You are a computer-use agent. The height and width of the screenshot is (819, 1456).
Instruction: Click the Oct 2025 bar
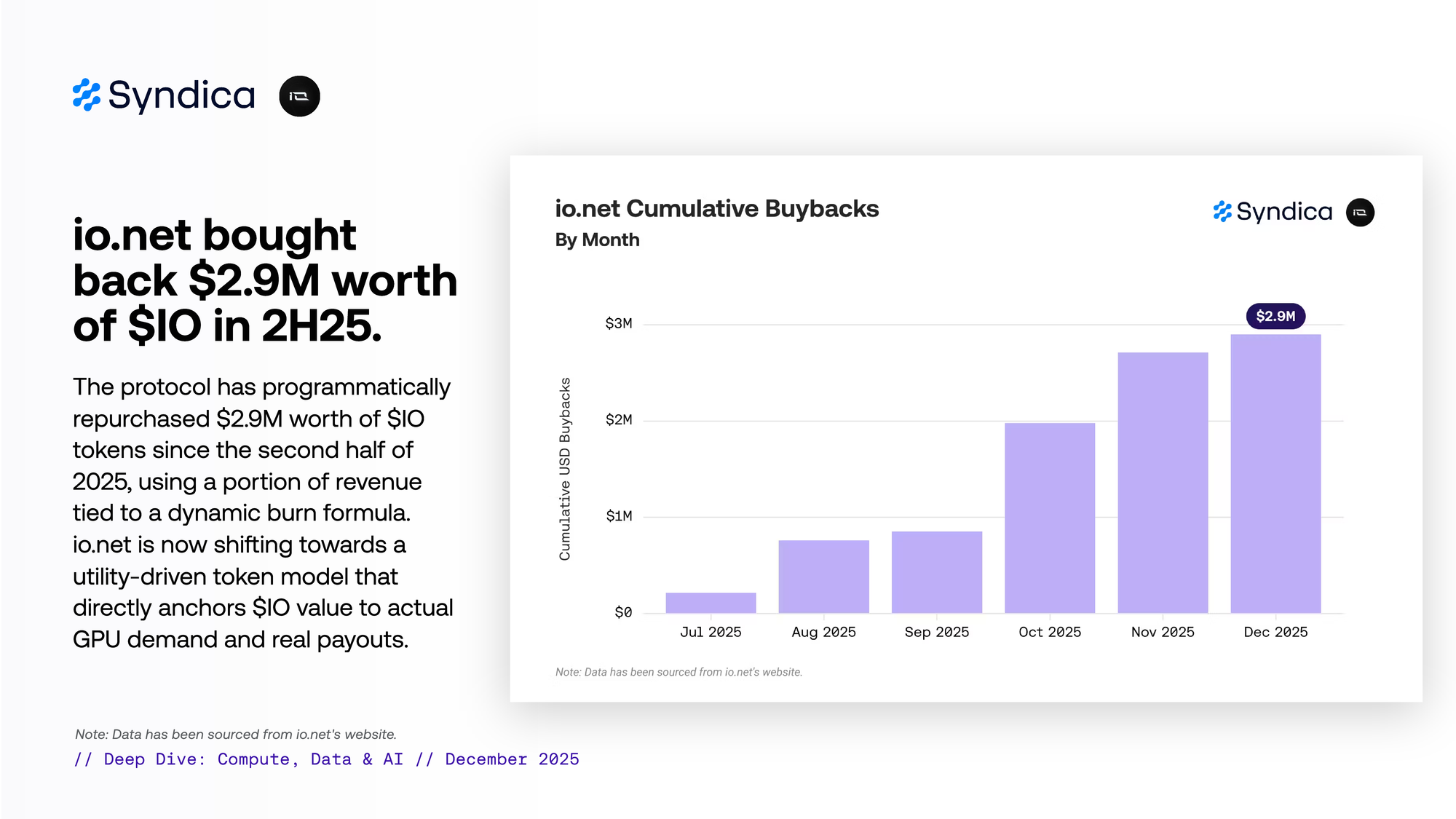coord(1049,517)
